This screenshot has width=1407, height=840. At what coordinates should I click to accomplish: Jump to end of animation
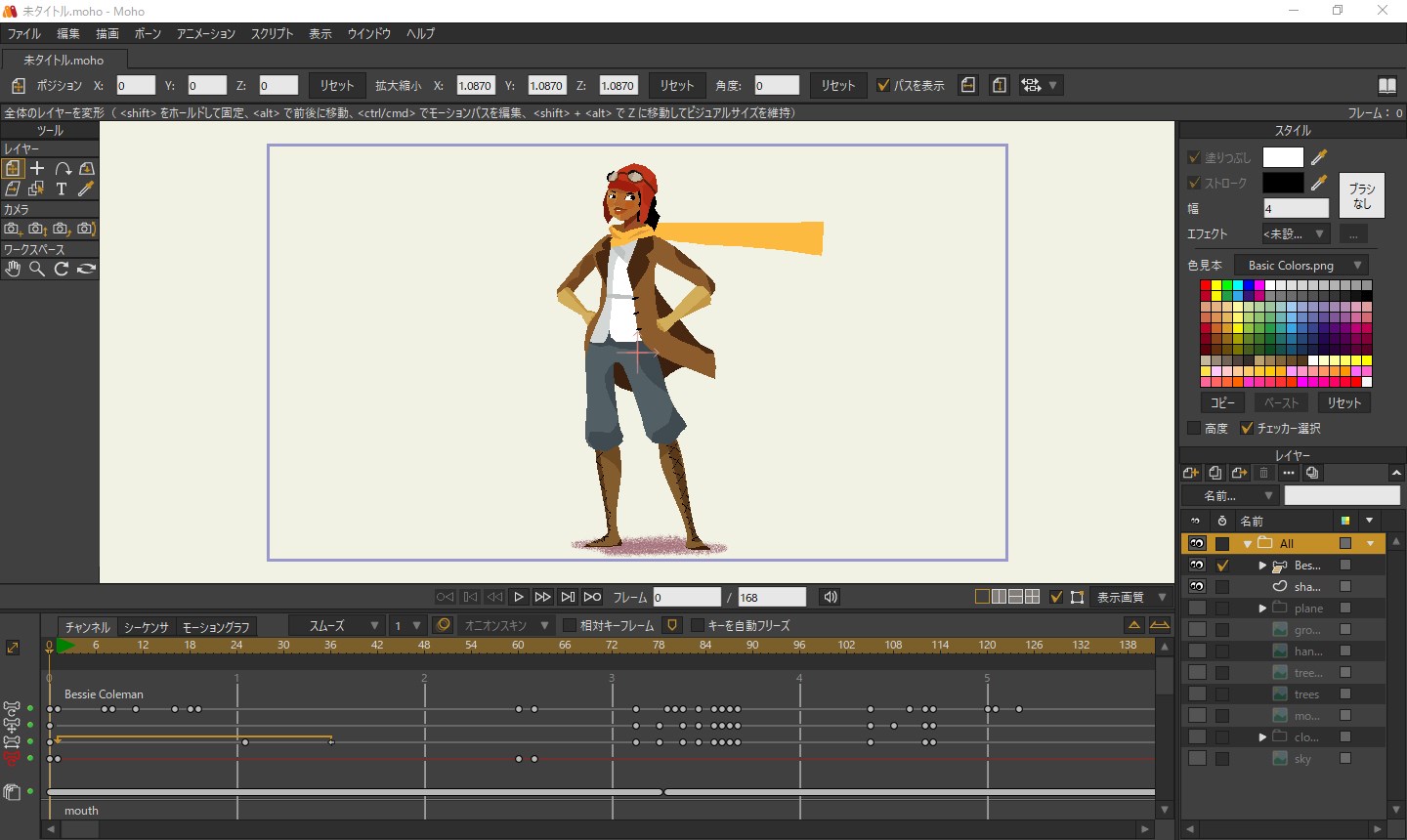[x=592, y=597]
